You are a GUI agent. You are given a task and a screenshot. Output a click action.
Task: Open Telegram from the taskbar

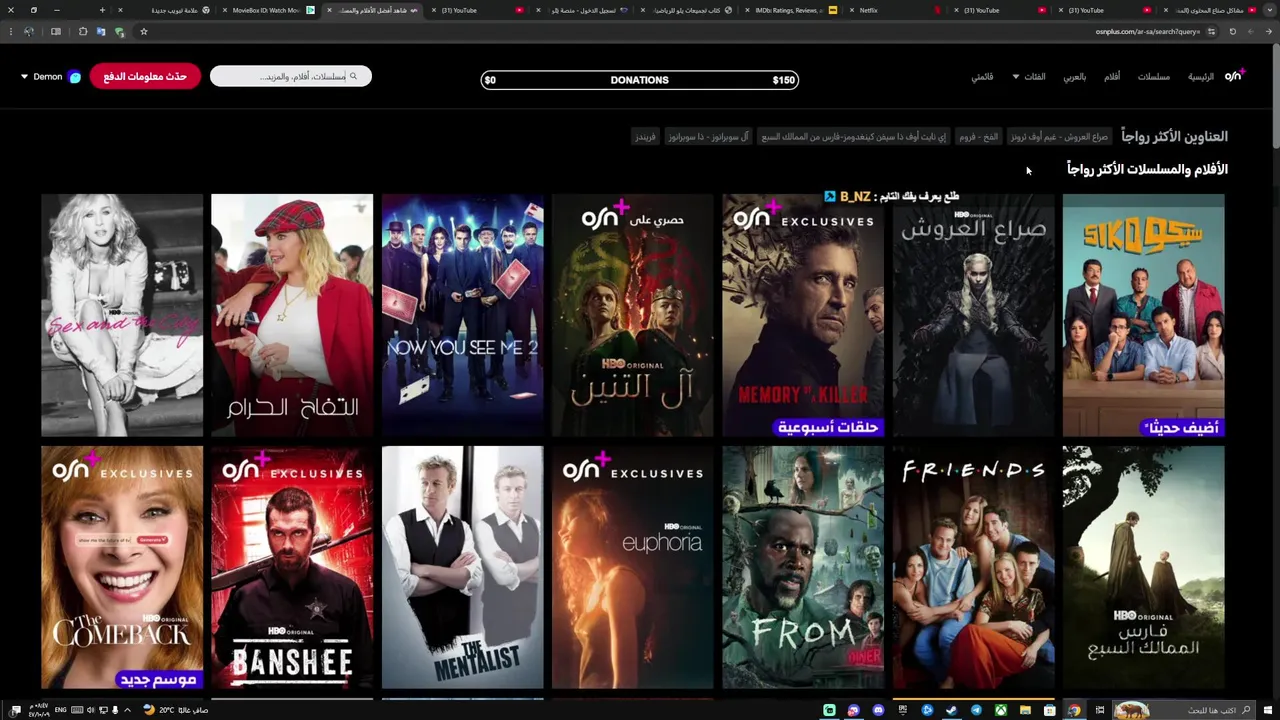point(976,710)
